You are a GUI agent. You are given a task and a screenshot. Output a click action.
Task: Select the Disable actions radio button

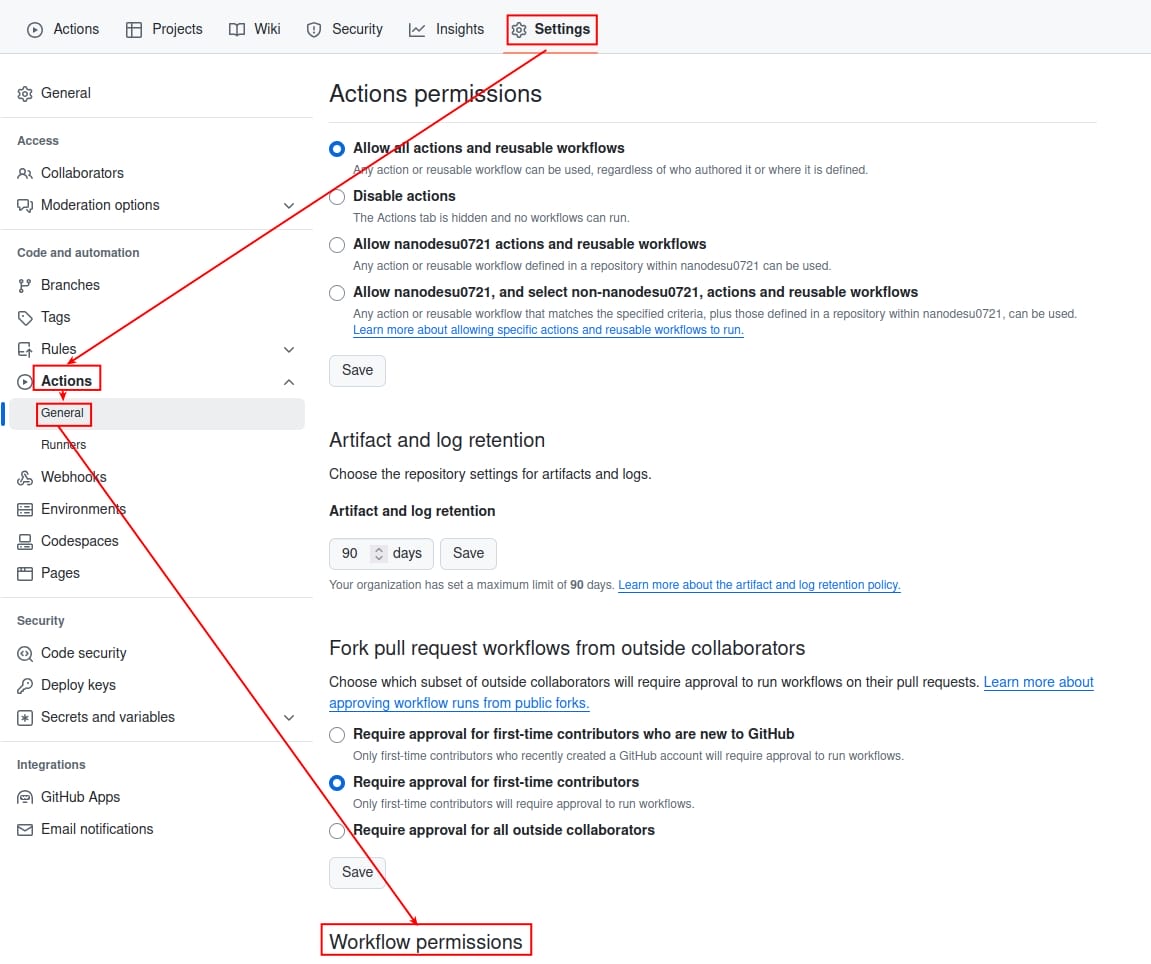coord(337,197)
